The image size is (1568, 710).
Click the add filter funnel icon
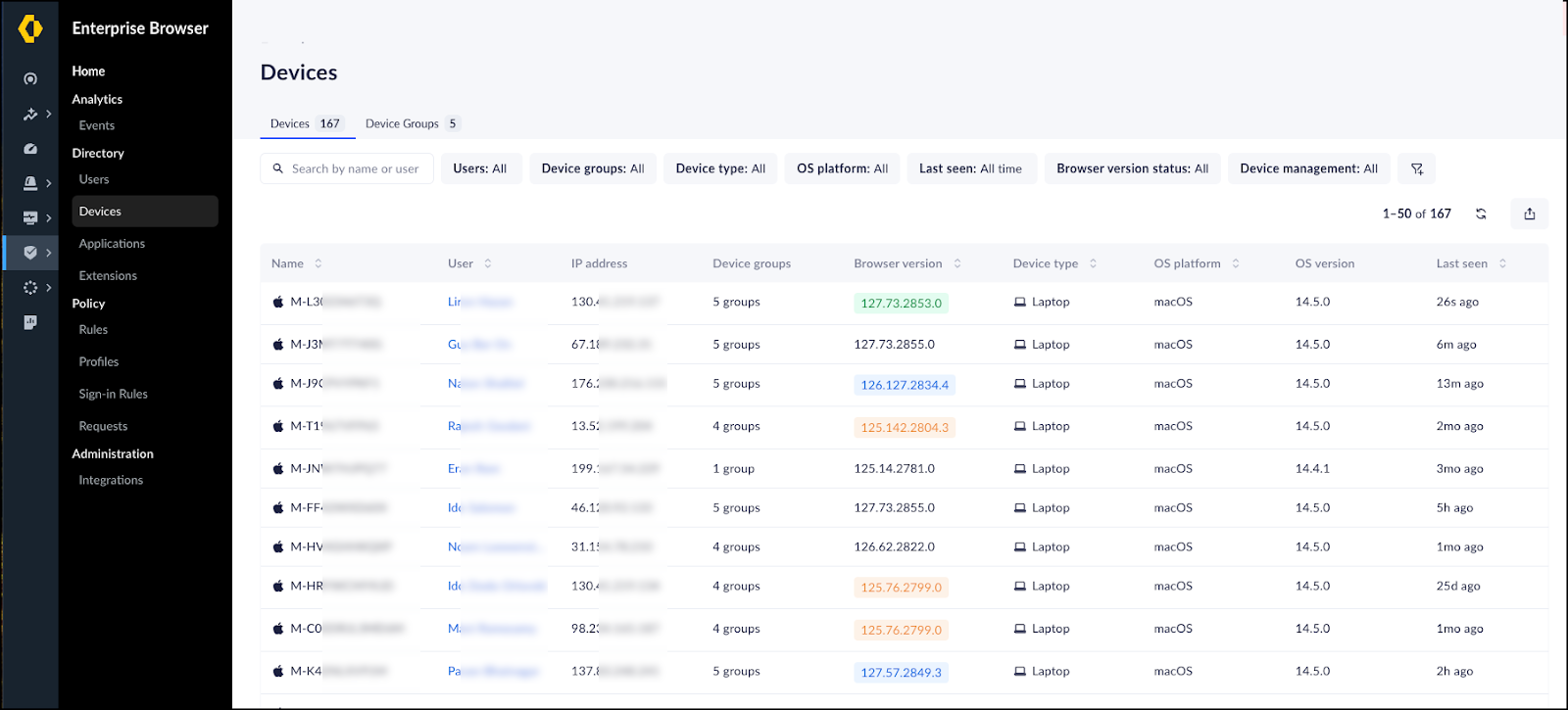coord(1416,168)
